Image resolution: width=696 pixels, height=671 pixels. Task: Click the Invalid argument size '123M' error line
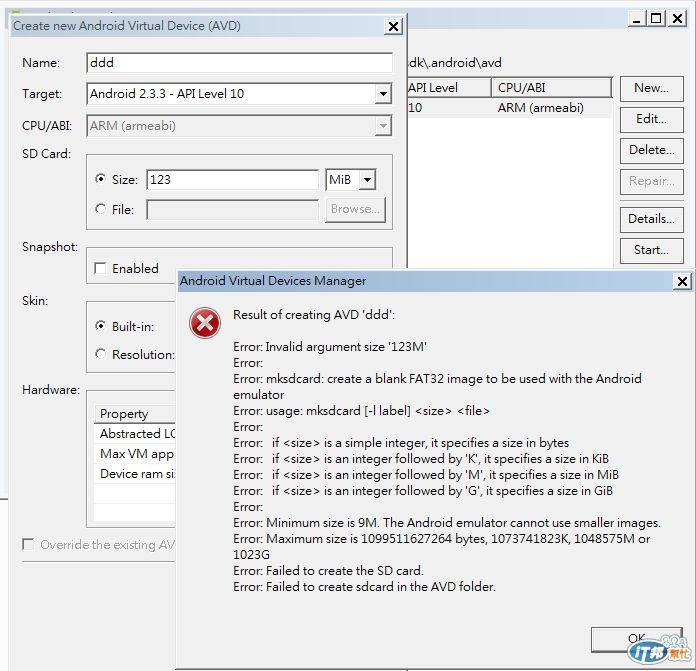[x=330, y=347]
